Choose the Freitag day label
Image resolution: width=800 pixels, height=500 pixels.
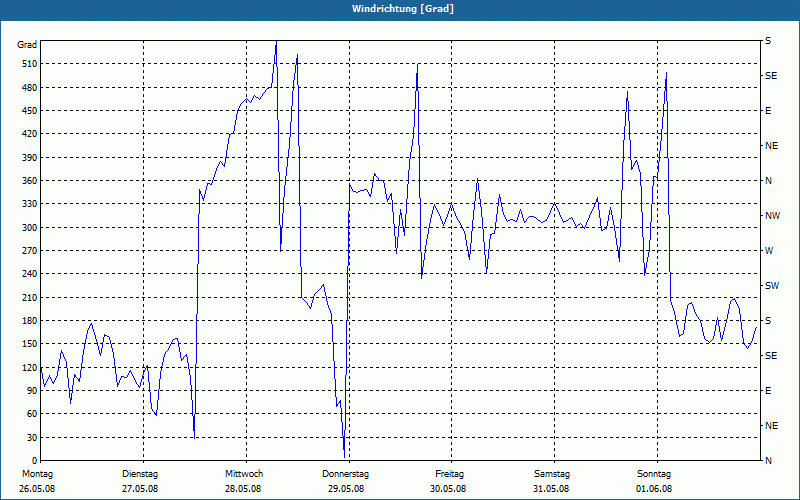pos(449,474)
